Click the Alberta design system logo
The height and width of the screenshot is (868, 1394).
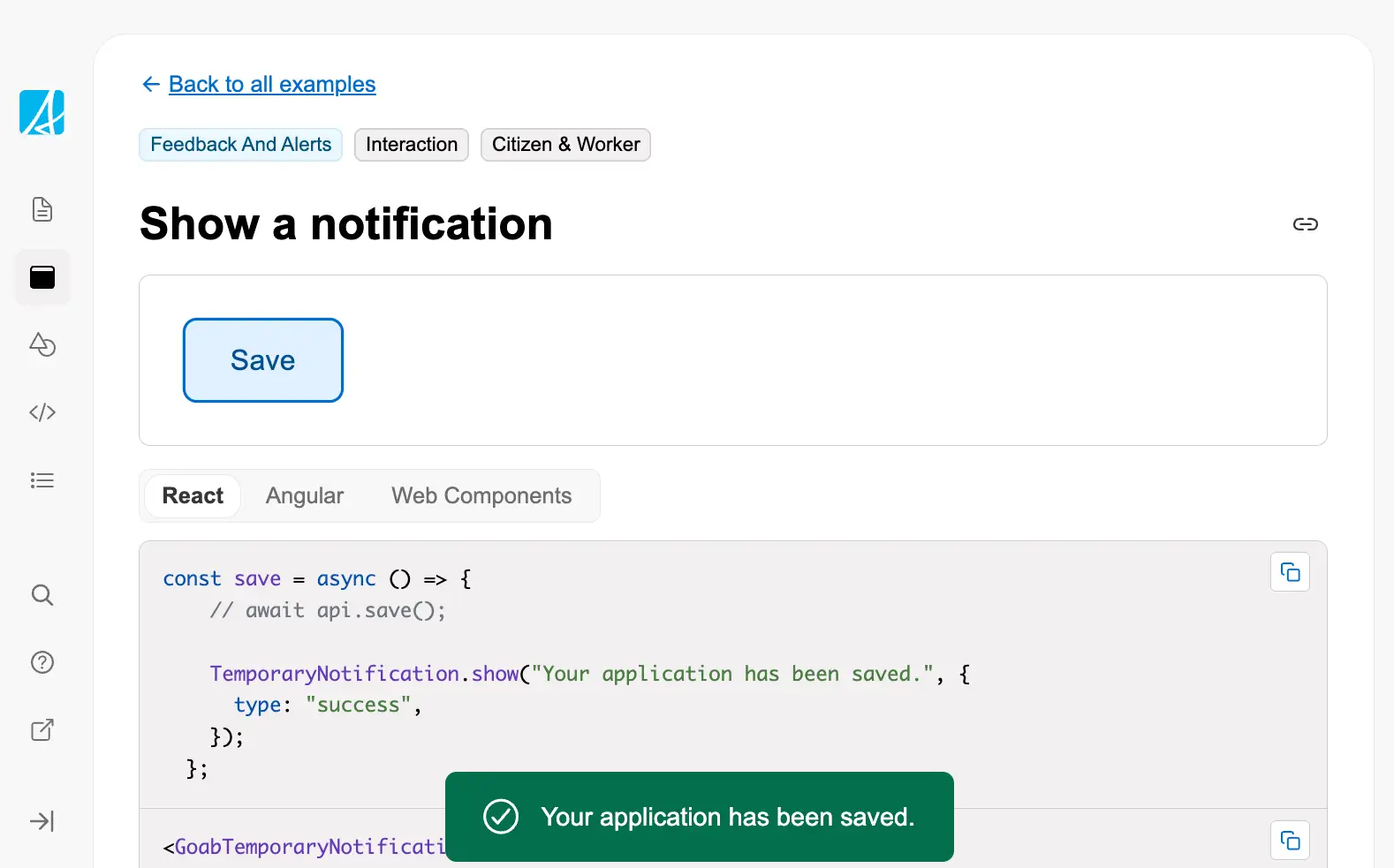click(x=42, y=113)
